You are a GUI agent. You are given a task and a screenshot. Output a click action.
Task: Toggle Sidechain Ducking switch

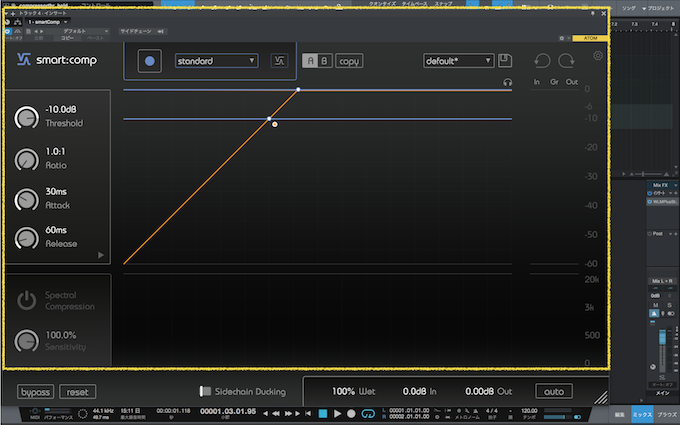pos(205,391)
